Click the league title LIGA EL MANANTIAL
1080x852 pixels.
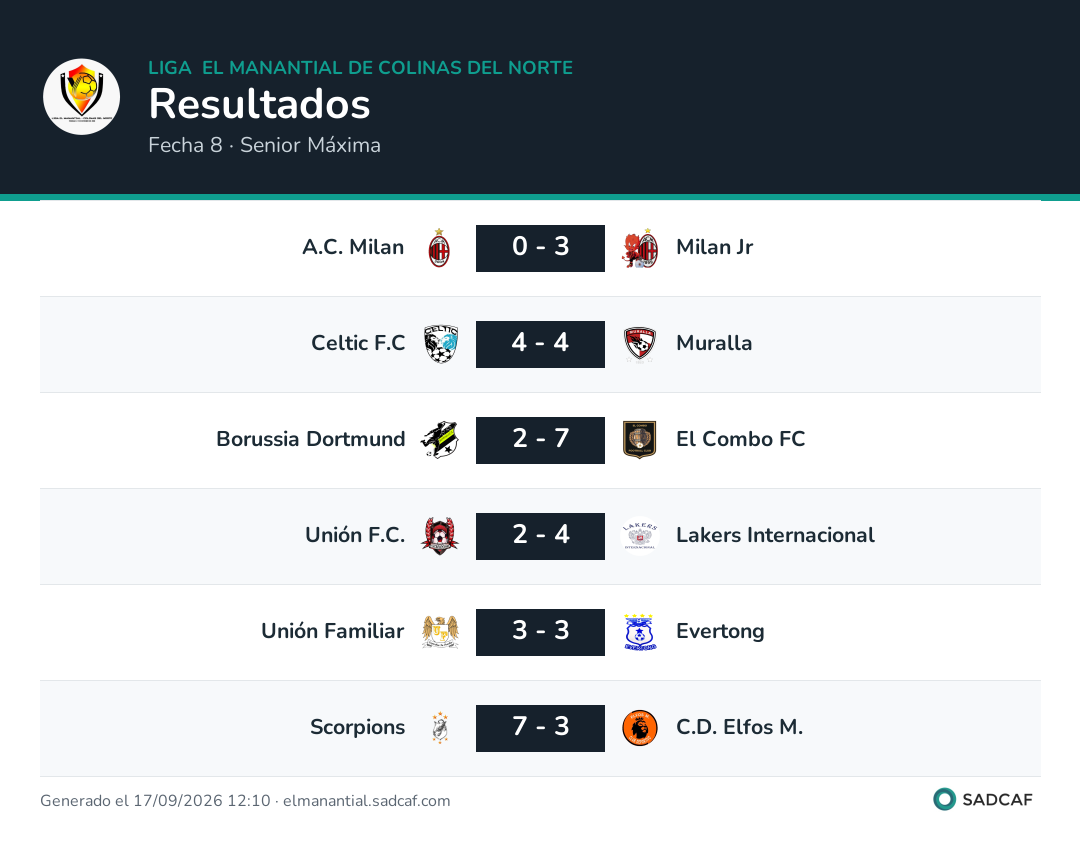pos(360,67)
